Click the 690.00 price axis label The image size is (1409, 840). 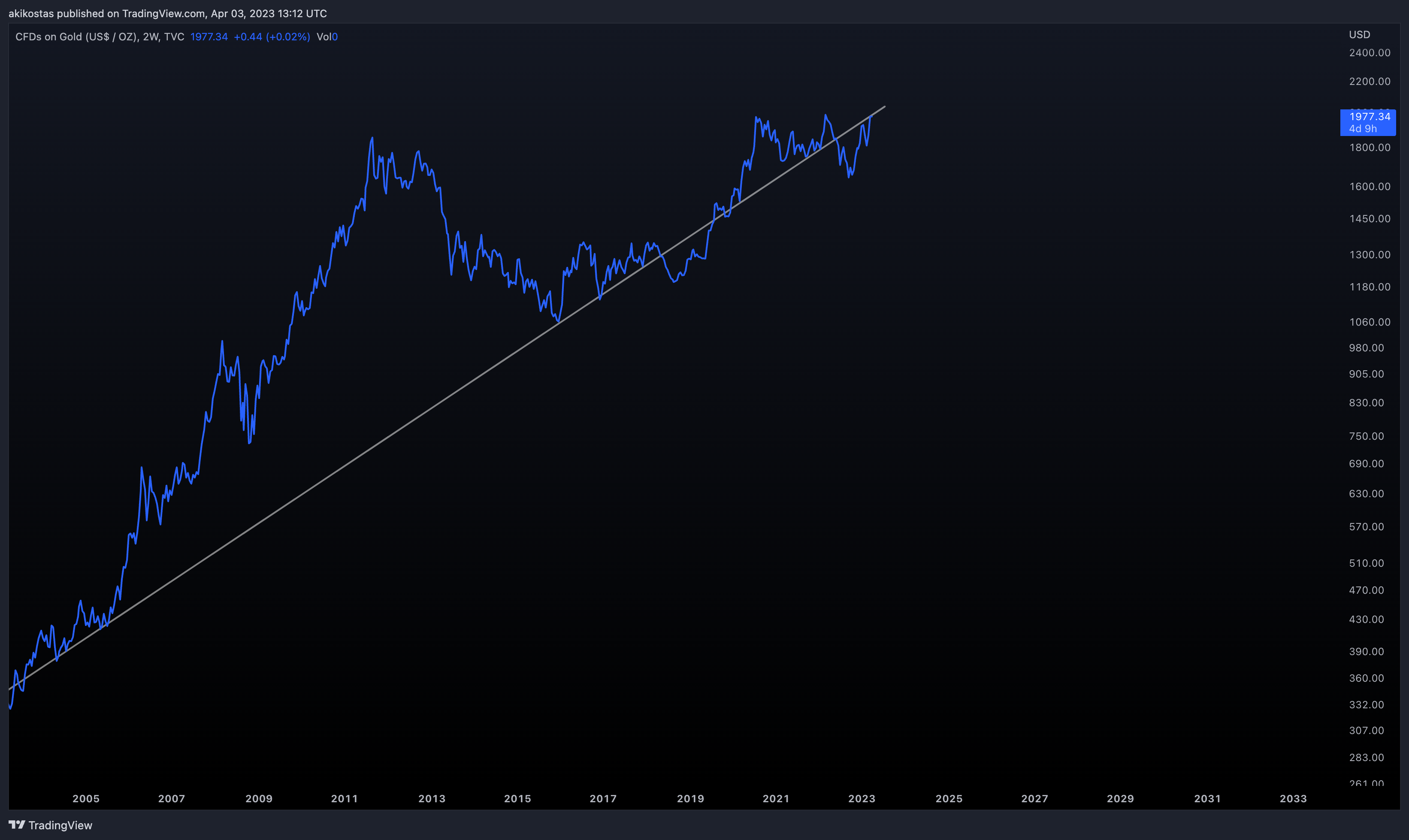[1366, 464]
